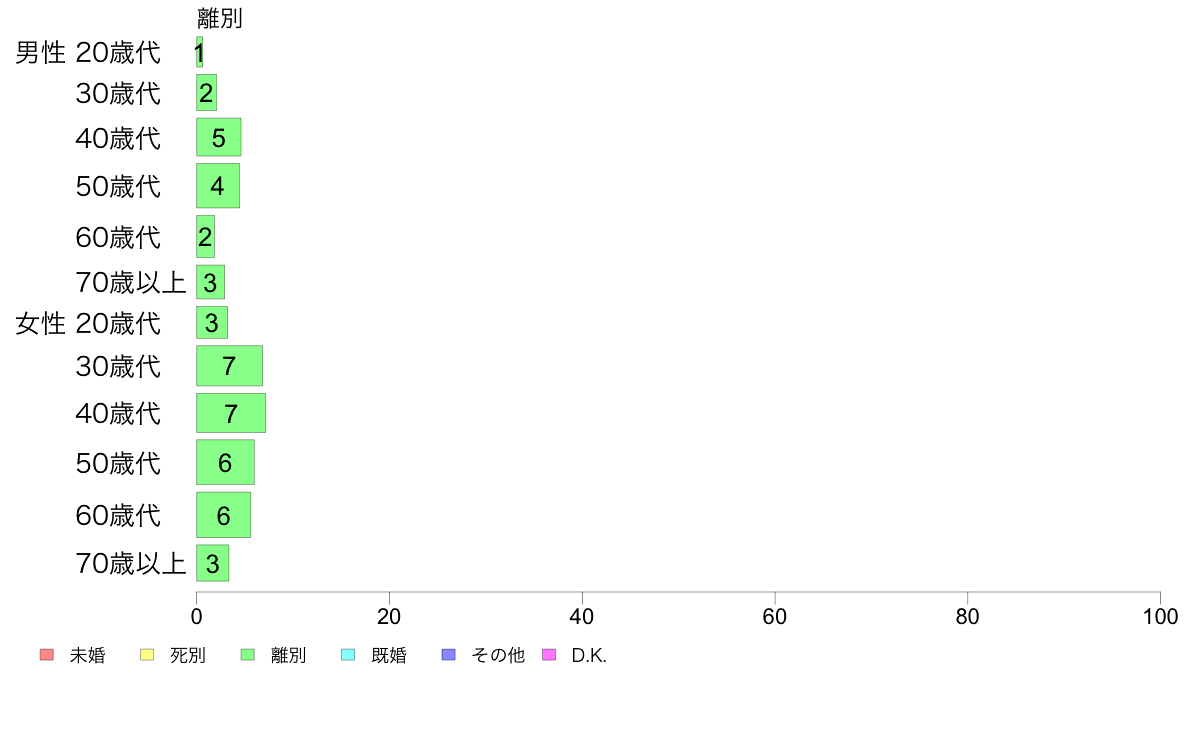Click the 離別 column header label
This screenshot has width=1188, height=736.
coord(220,18)
